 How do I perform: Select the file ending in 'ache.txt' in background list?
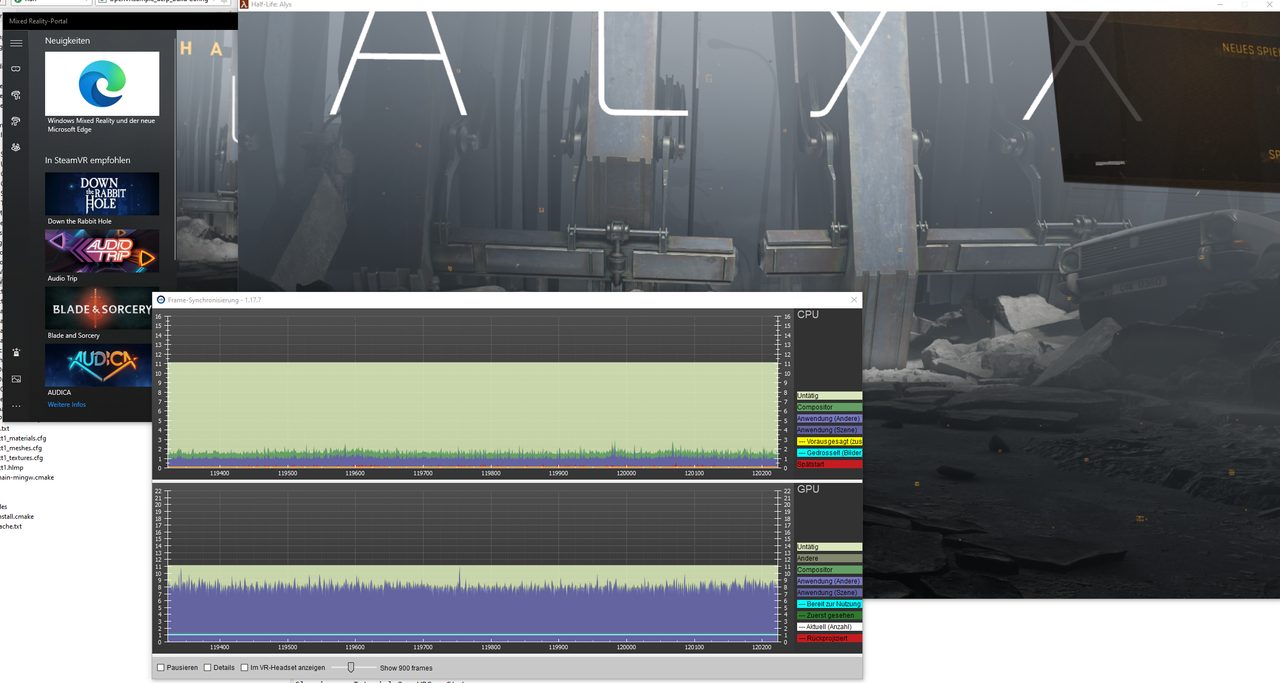point(11,526)
